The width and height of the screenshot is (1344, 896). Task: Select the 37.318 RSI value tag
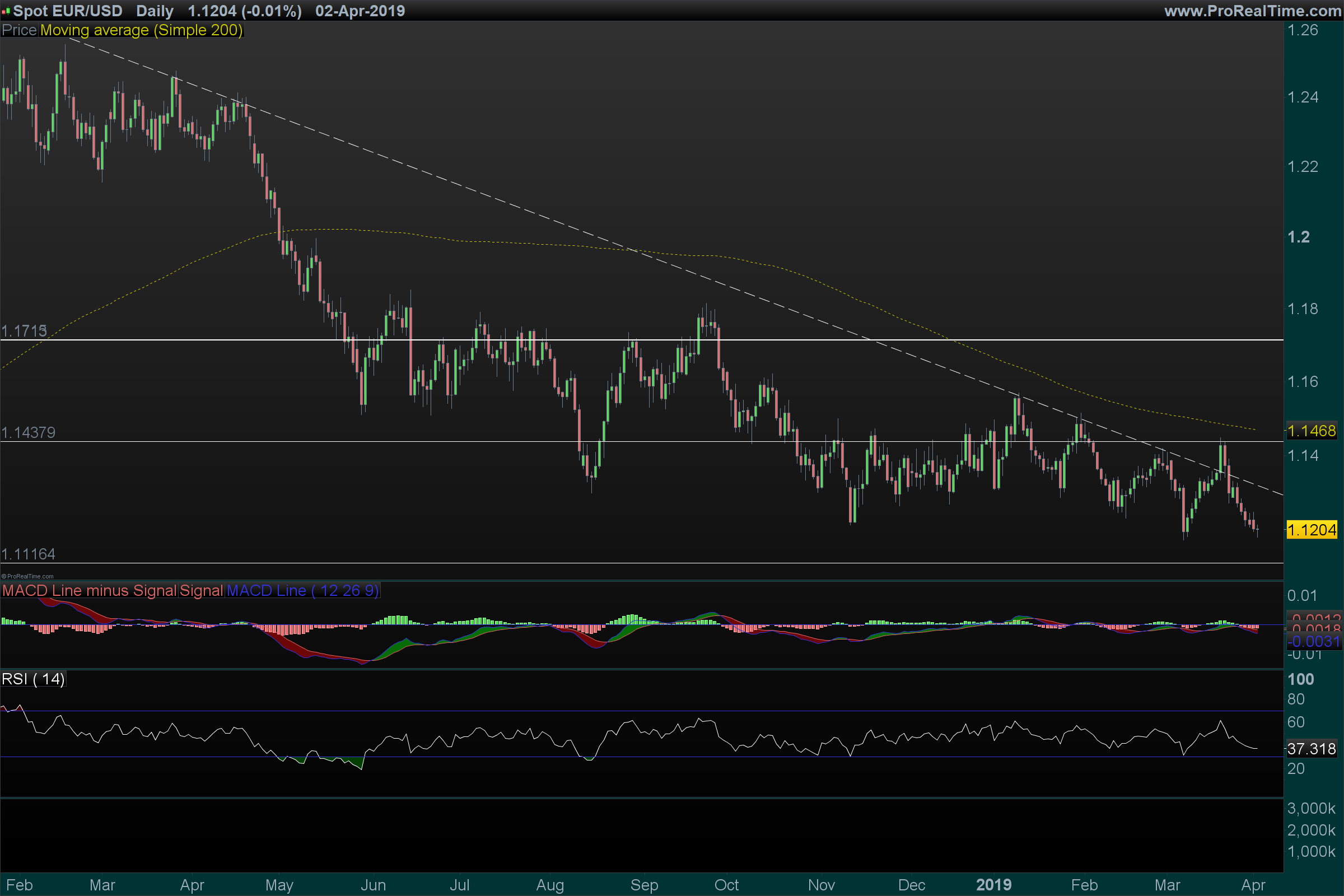click(1312, 749)
